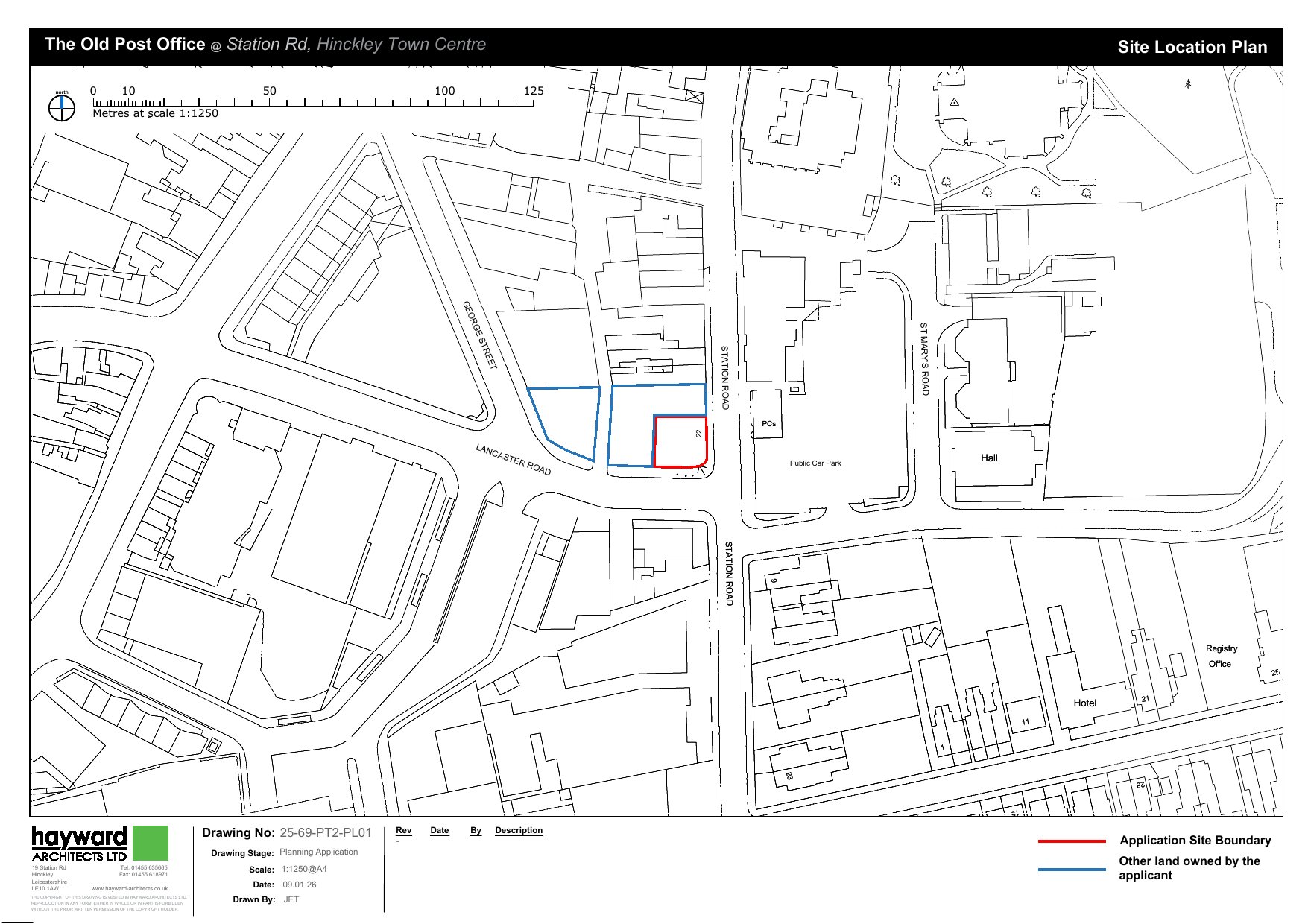Click the Lancaster Road street label
Viewport: 1308px width, 924px height.
[x=513, y=460]
